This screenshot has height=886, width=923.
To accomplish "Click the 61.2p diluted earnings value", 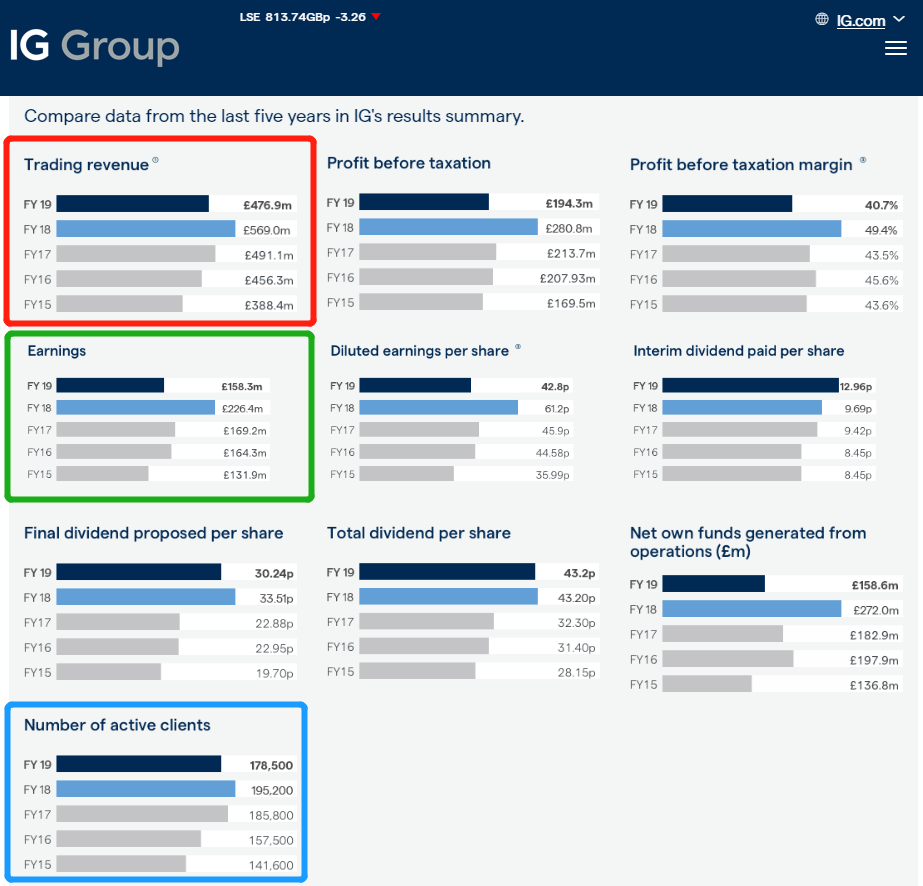I will [557, 409].
